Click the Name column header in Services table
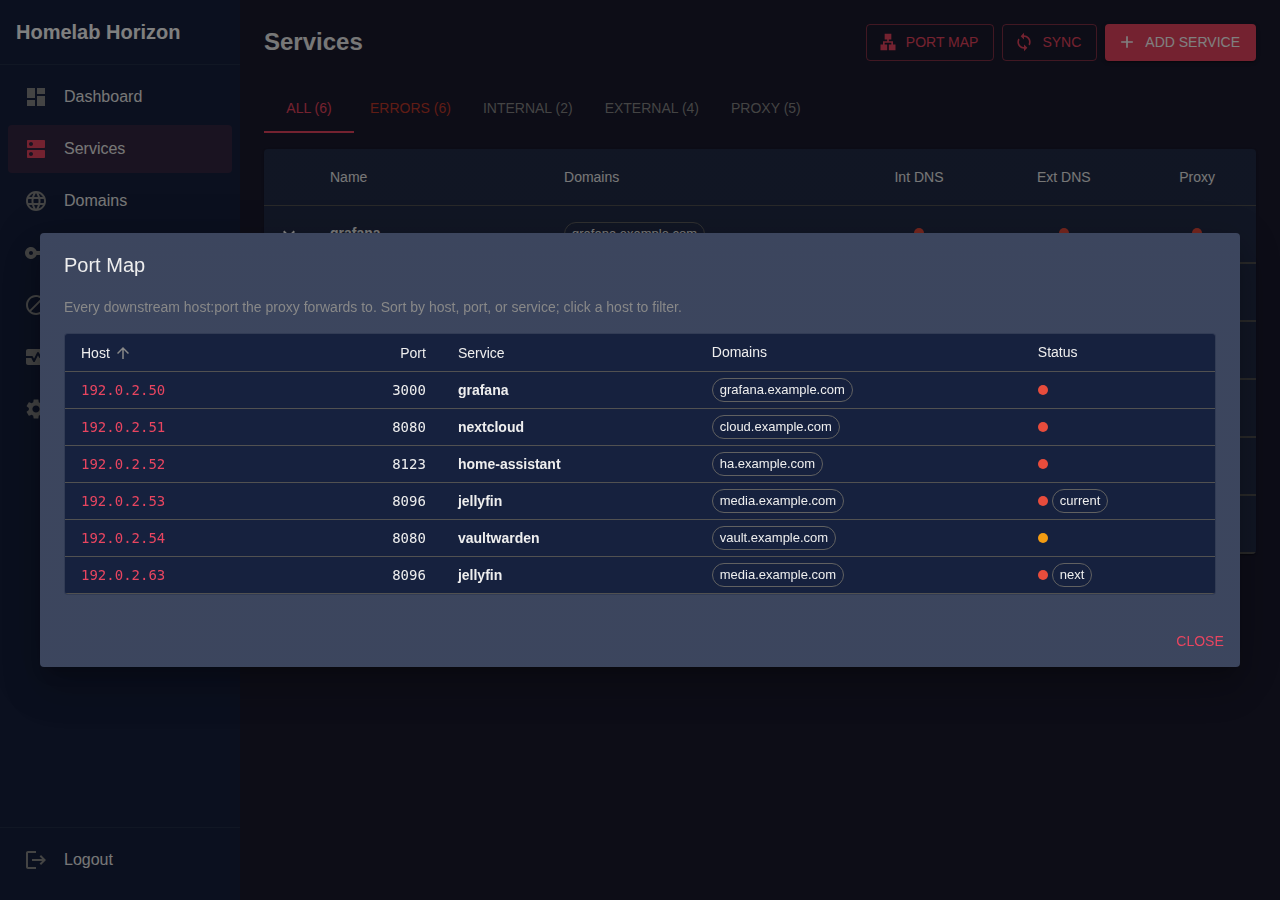 (x=349, y=177)
